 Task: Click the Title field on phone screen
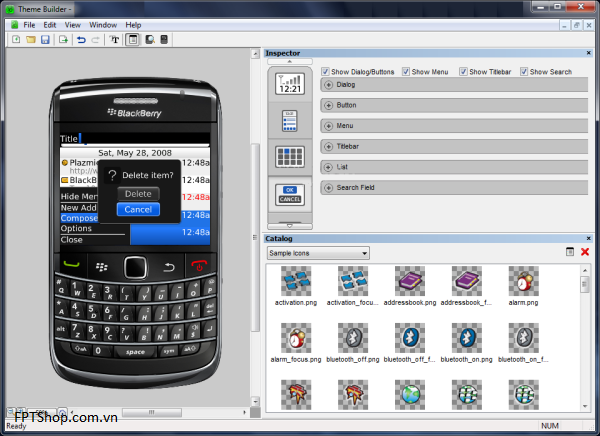tap(135, 139)
